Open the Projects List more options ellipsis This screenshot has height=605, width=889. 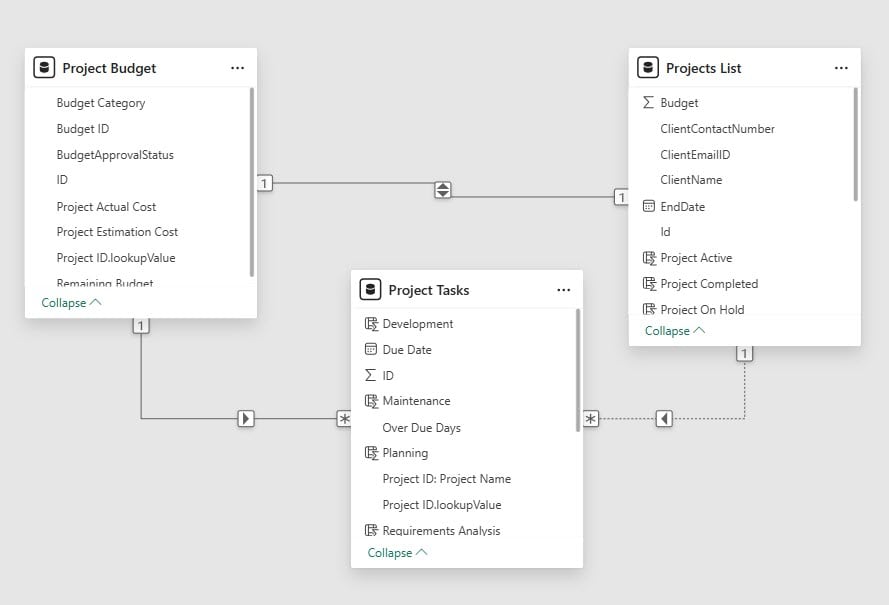point(841,68)
